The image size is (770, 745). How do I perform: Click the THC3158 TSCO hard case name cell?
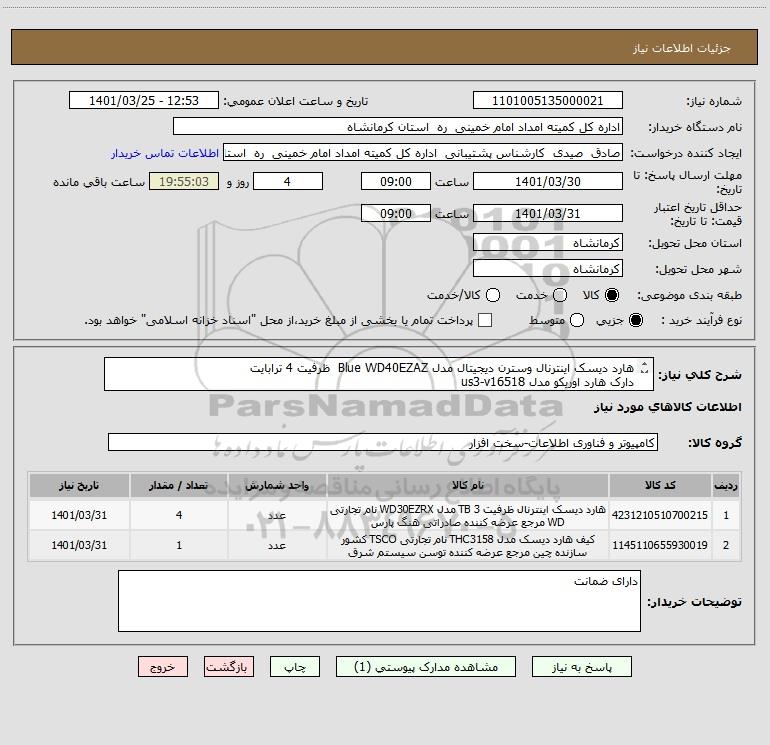click(x=468, y=545)
